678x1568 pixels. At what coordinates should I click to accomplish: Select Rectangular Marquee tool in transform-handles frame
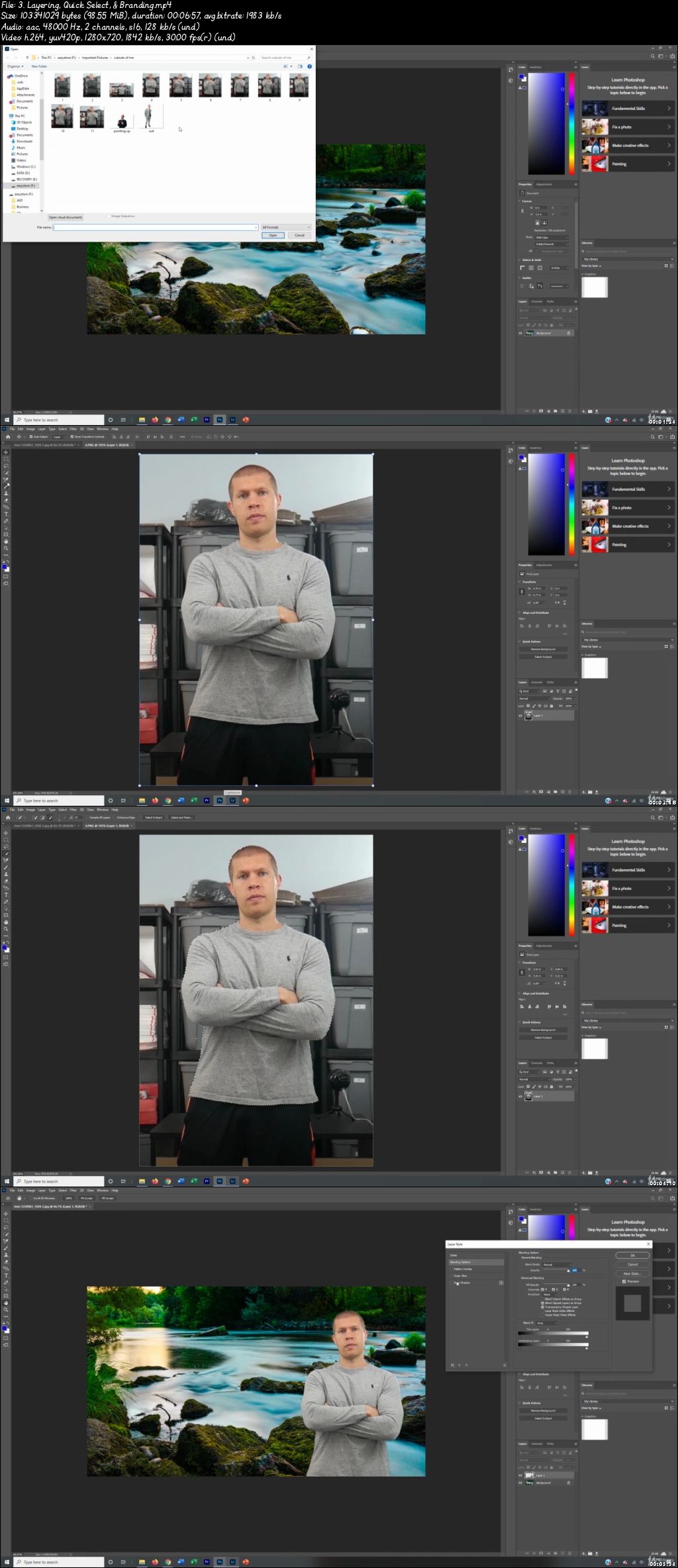6,459
